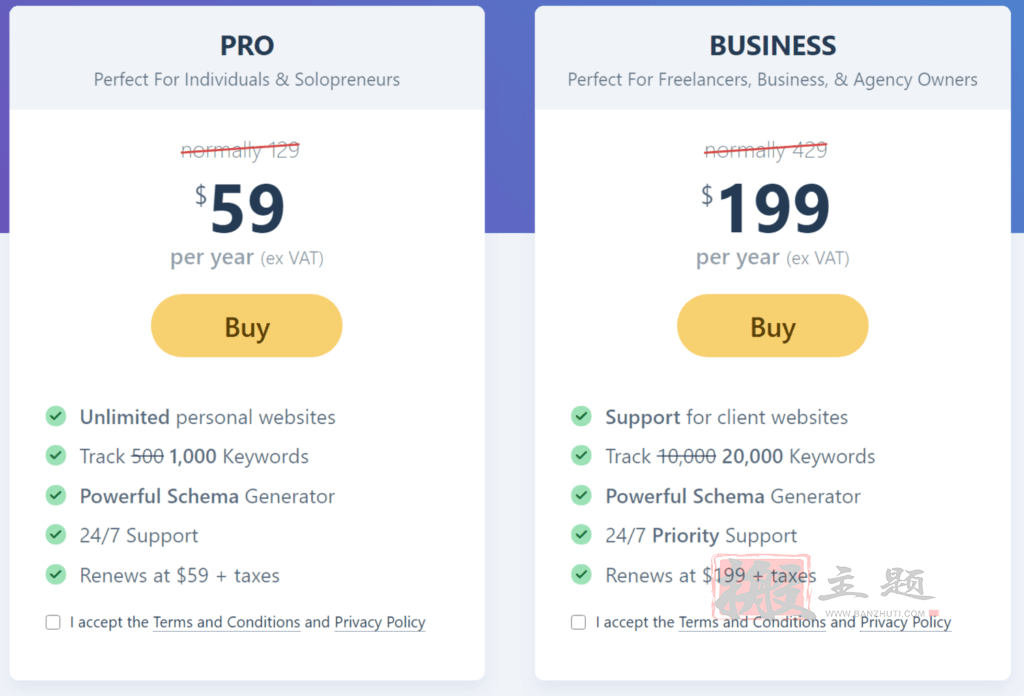
Task: Click checkmark beside 24/7 Priority Support
Action: pos(581,535)
